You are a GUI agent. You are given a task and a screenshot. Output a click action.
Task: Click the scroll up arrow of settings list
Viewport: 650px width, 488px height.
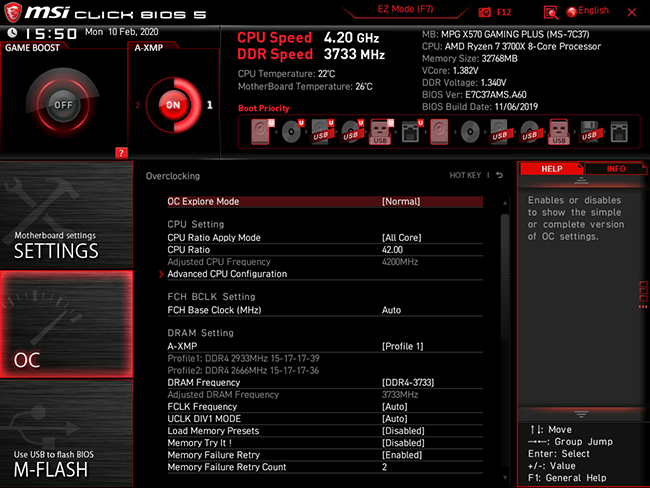[x=505, y=203]
